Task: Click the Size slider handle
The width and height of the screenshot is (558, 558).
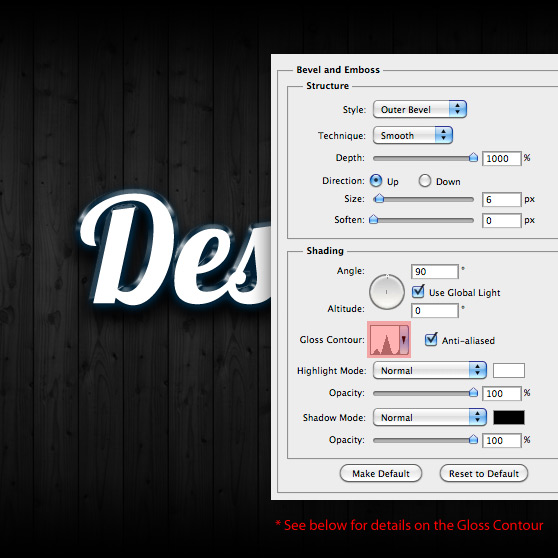Action: point(380,198)
